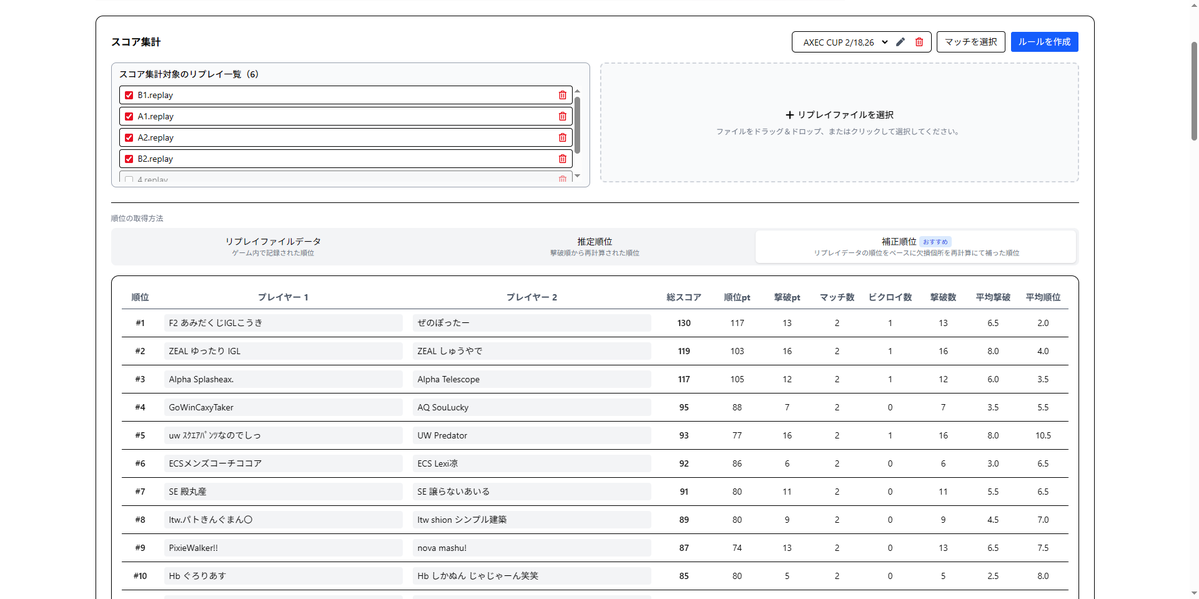Click player field nova mashu!
Viewport: 1199px width, 599px height.
click(x=531, y=548)
